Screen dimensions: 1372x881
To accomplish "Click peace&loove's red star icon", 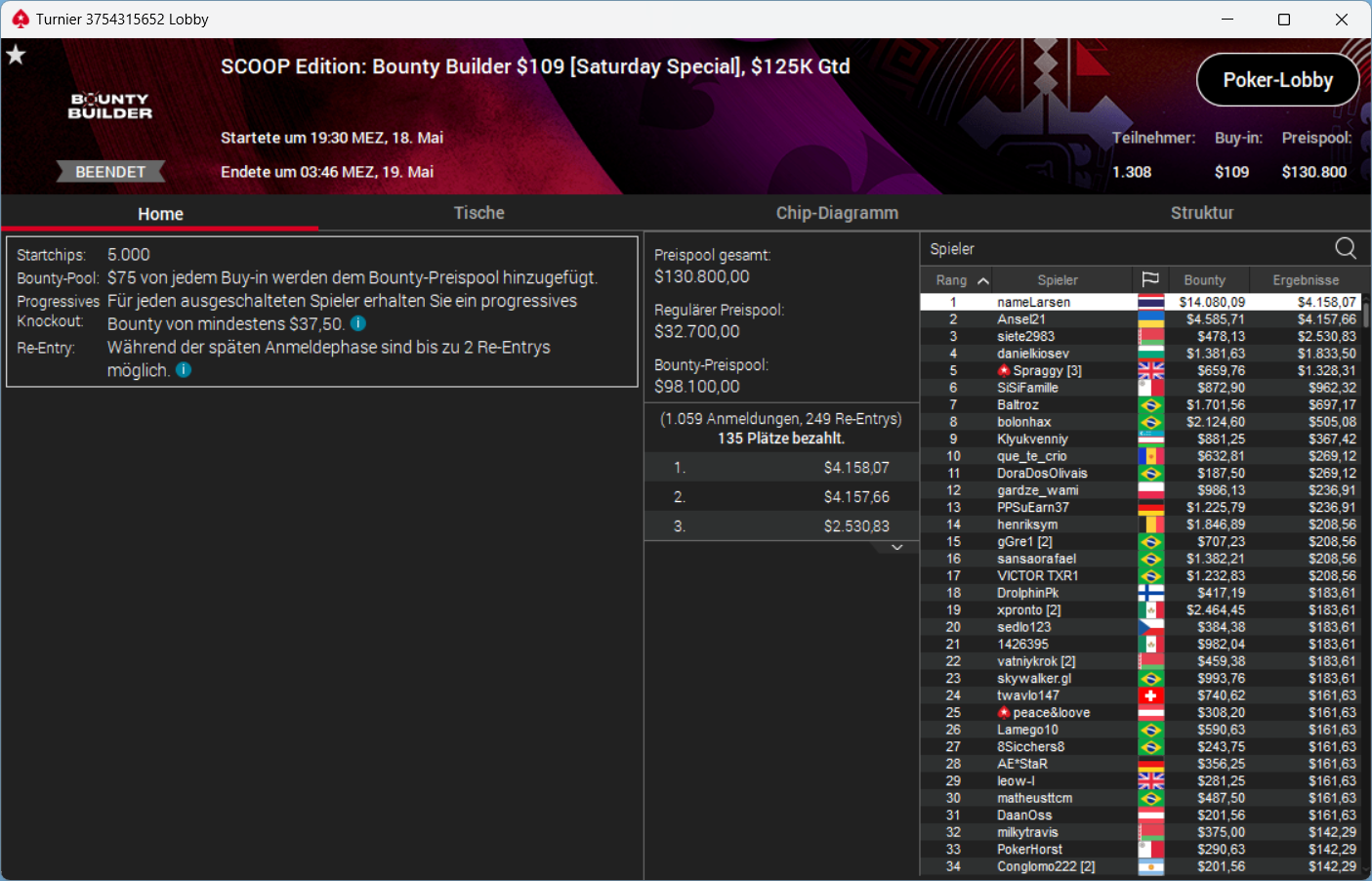I will pos(1003,713).
